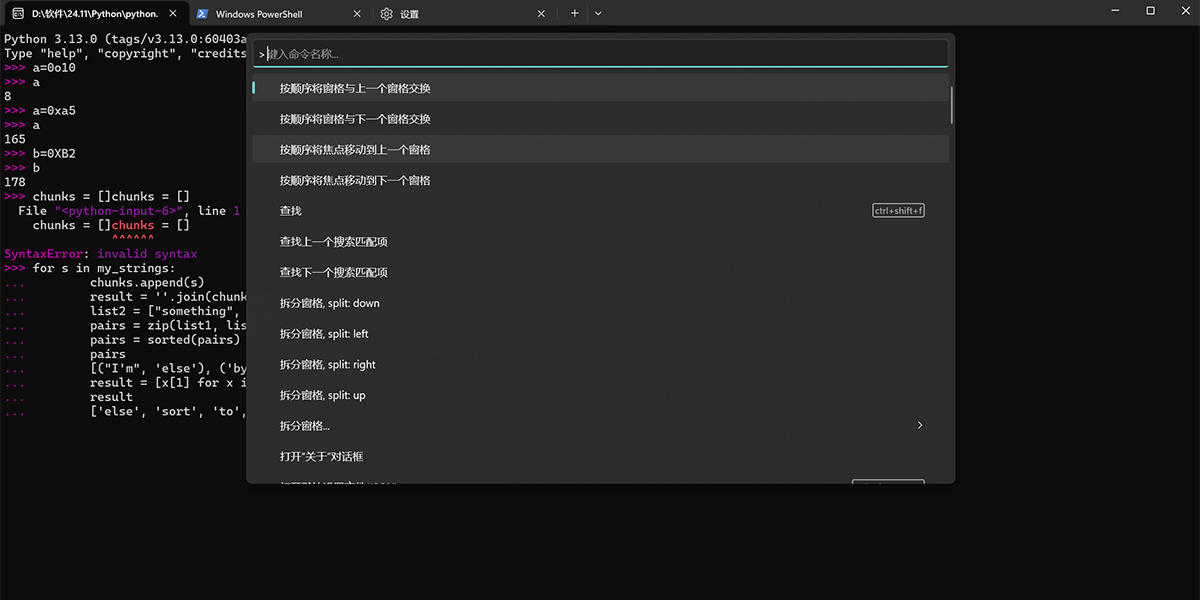Close the Windows PowerShell tab

pyautogui.click(x=357, y=14)
